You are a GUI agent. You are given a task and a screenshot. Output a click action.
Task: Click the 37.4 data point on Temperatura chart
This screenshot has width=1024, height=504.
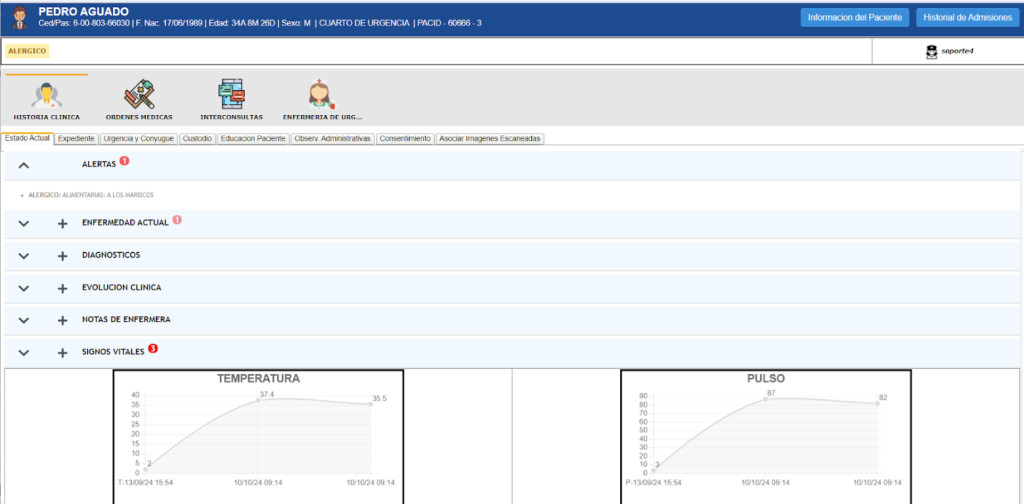[258, 401]
